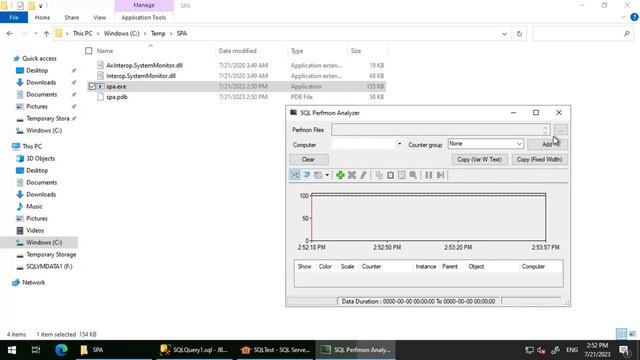Click the browse ellipsis button for Perfmon Files
Viewport: 640px width, 360px height.
[x=561, y=130]
